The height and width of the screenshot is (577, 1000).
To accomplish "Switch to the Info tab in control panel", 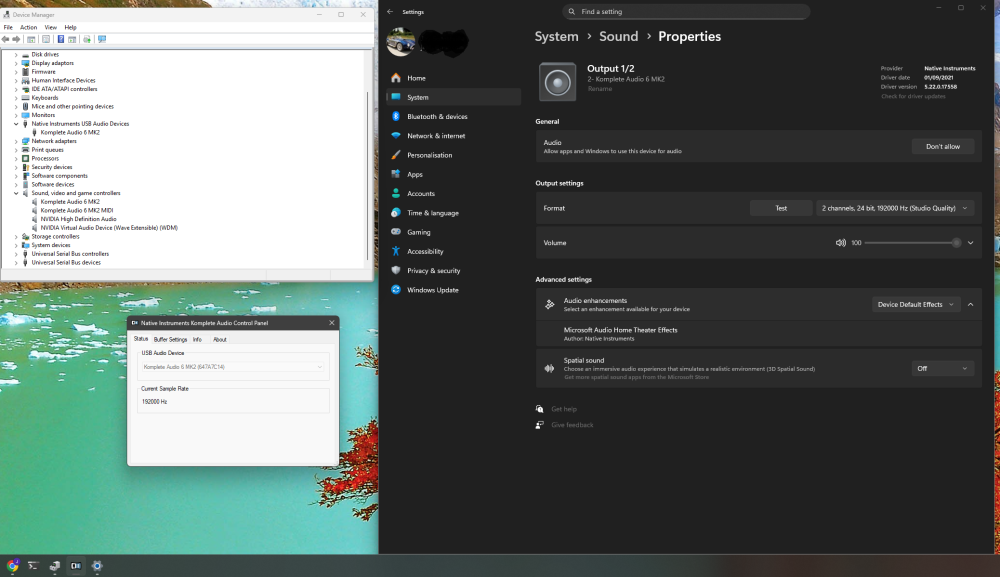I will tap(197, 339).
